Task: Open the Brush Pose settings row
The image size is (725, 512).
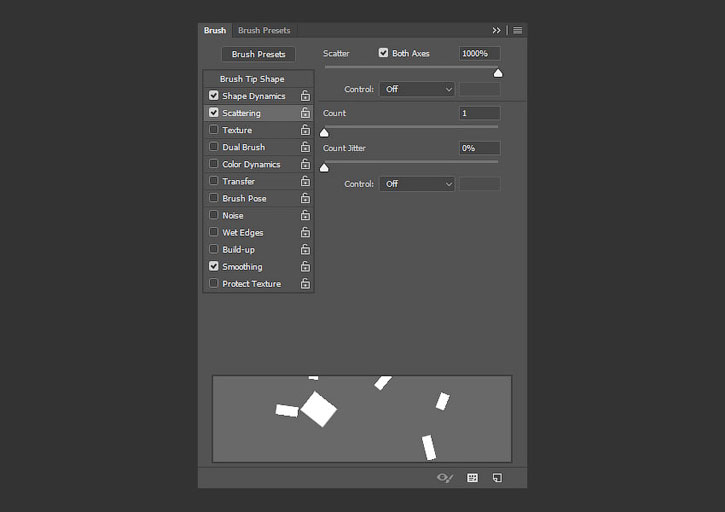Action: (258, 198)
